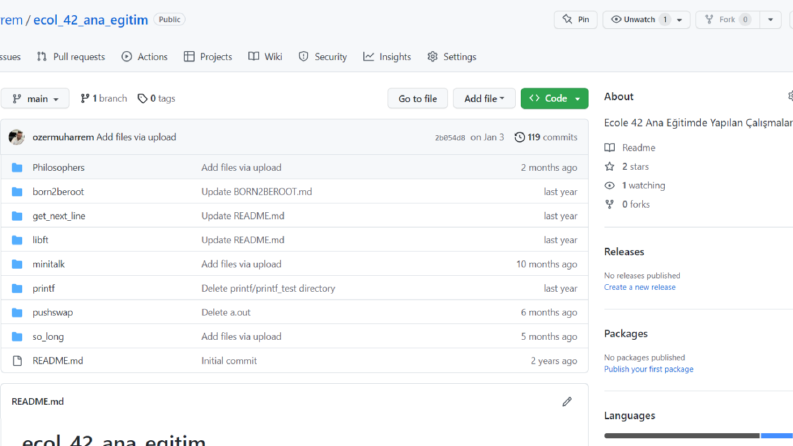Click the so_long folder icon
793x446 pixels.
tap(17, 336)
